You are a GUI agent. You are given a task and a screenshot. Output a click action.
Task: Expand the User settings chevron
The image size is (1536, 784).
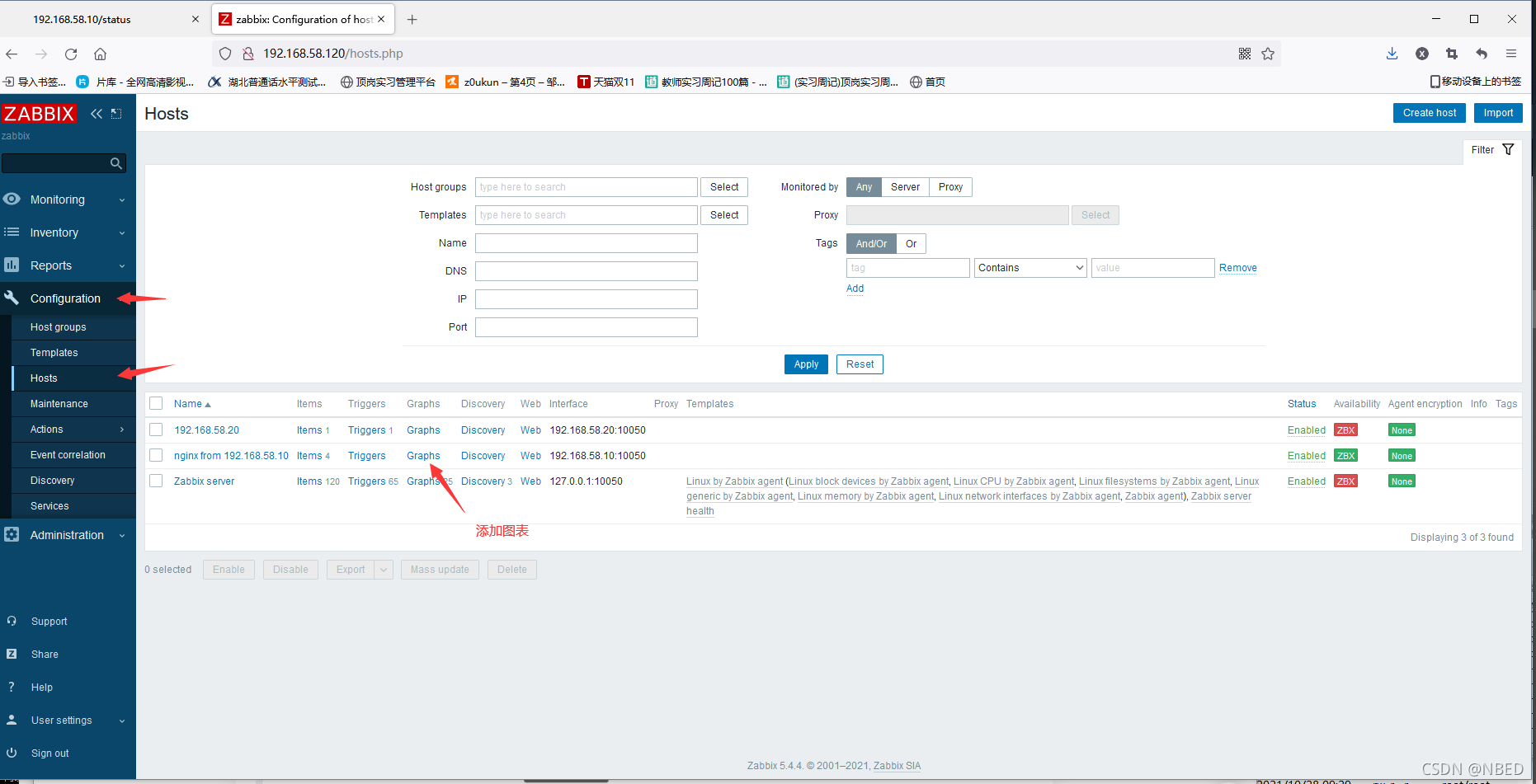click(x=122, y=721)
